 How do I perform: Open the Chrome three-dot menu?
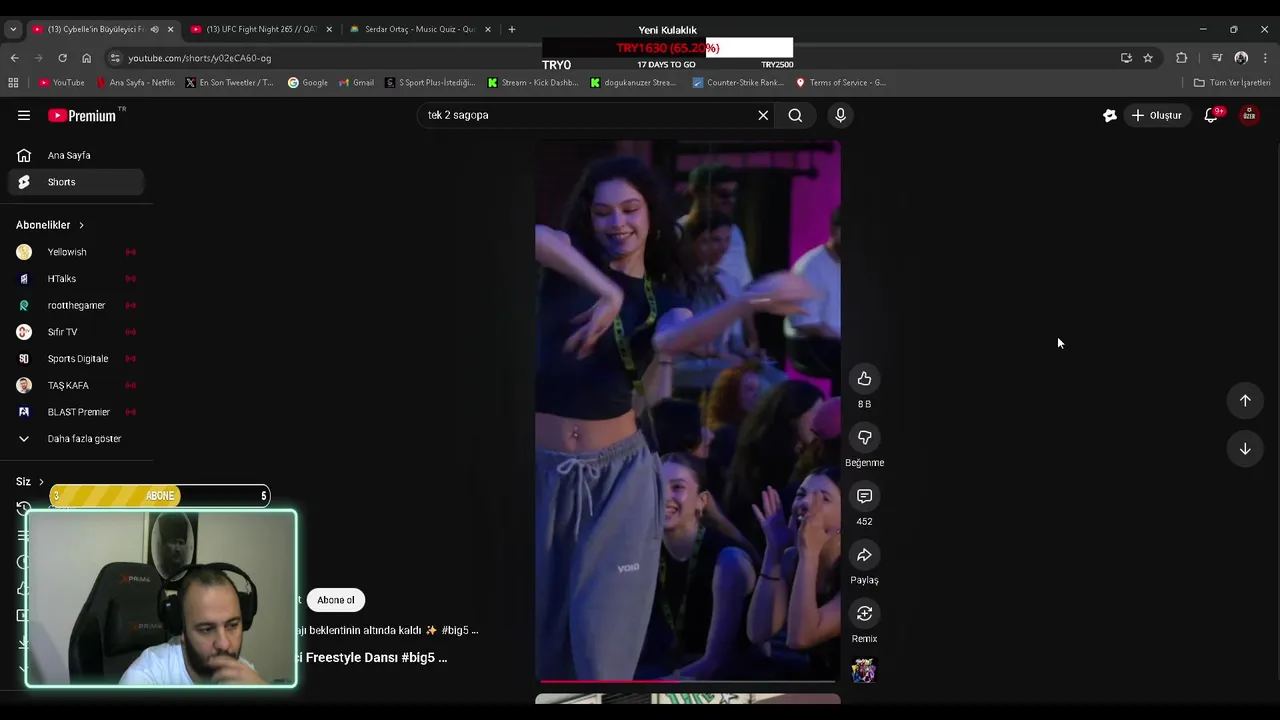pyautogui.click(x=1264, y=58)
